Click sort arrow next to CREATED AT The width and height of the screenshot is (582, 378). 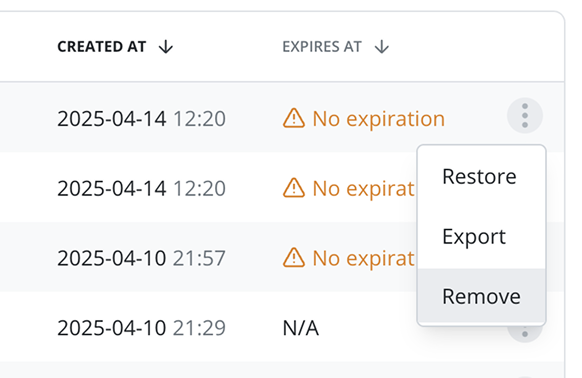[x=166, y=47]
